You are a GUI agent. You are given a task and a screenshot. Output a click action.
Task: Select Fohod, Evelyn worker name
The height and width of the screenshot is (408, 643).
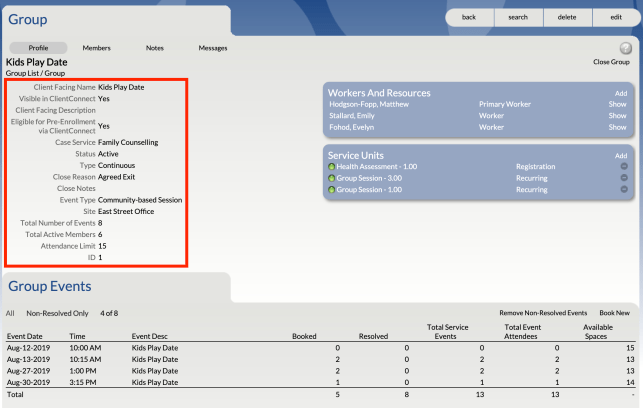tap(351, 127)
